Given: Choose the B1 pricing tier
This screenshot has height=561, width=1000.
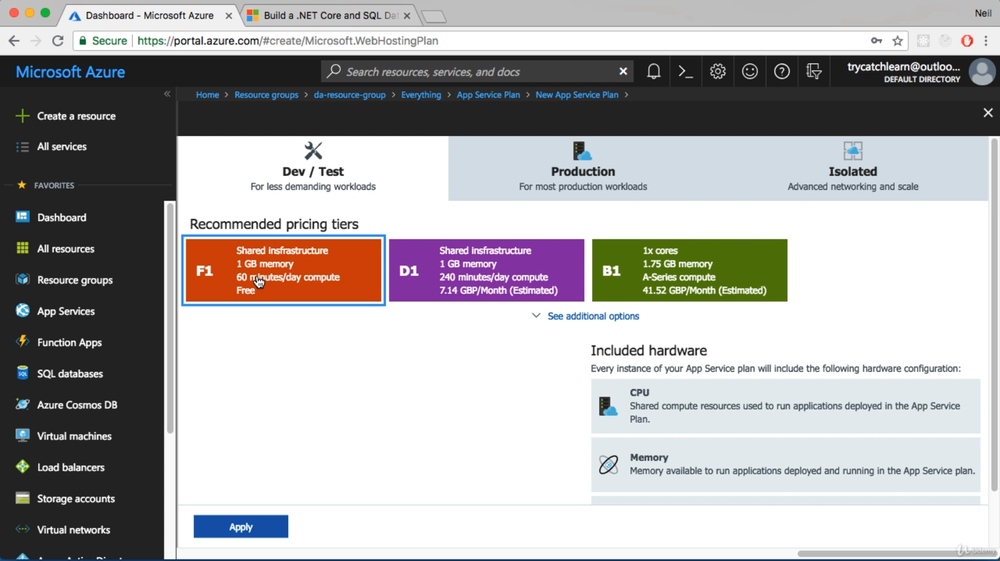Looking at the screenshot, I should point(689,270).
